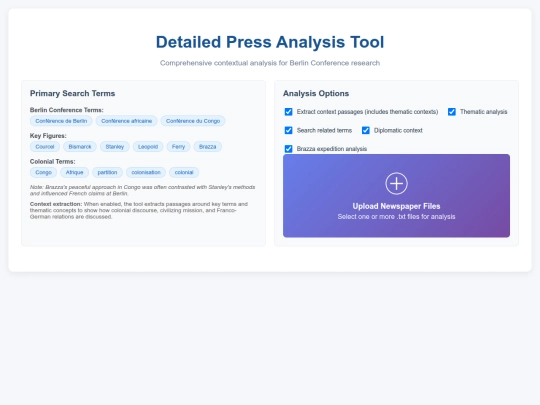Select the partition colonial term tag
The image size is (540, 405).
click(107, 173)
